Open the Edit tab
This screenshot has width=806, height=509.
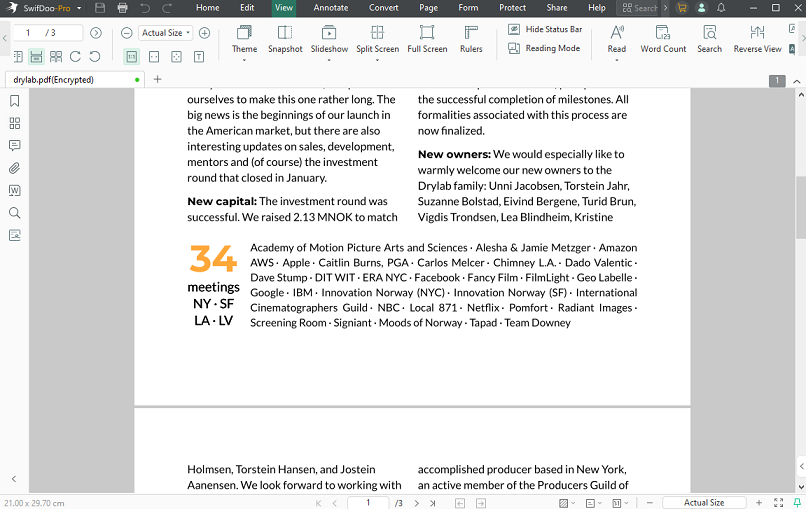(247, 8)
